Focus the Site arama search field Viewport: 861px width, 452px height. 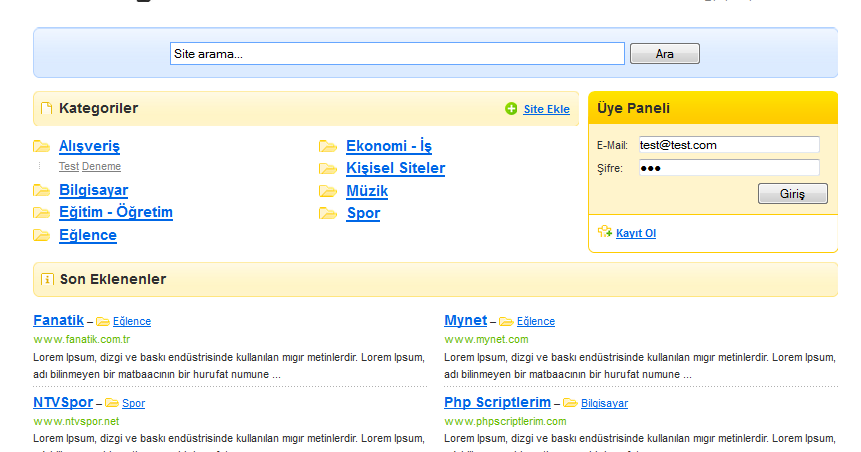[x=398, y=54]
